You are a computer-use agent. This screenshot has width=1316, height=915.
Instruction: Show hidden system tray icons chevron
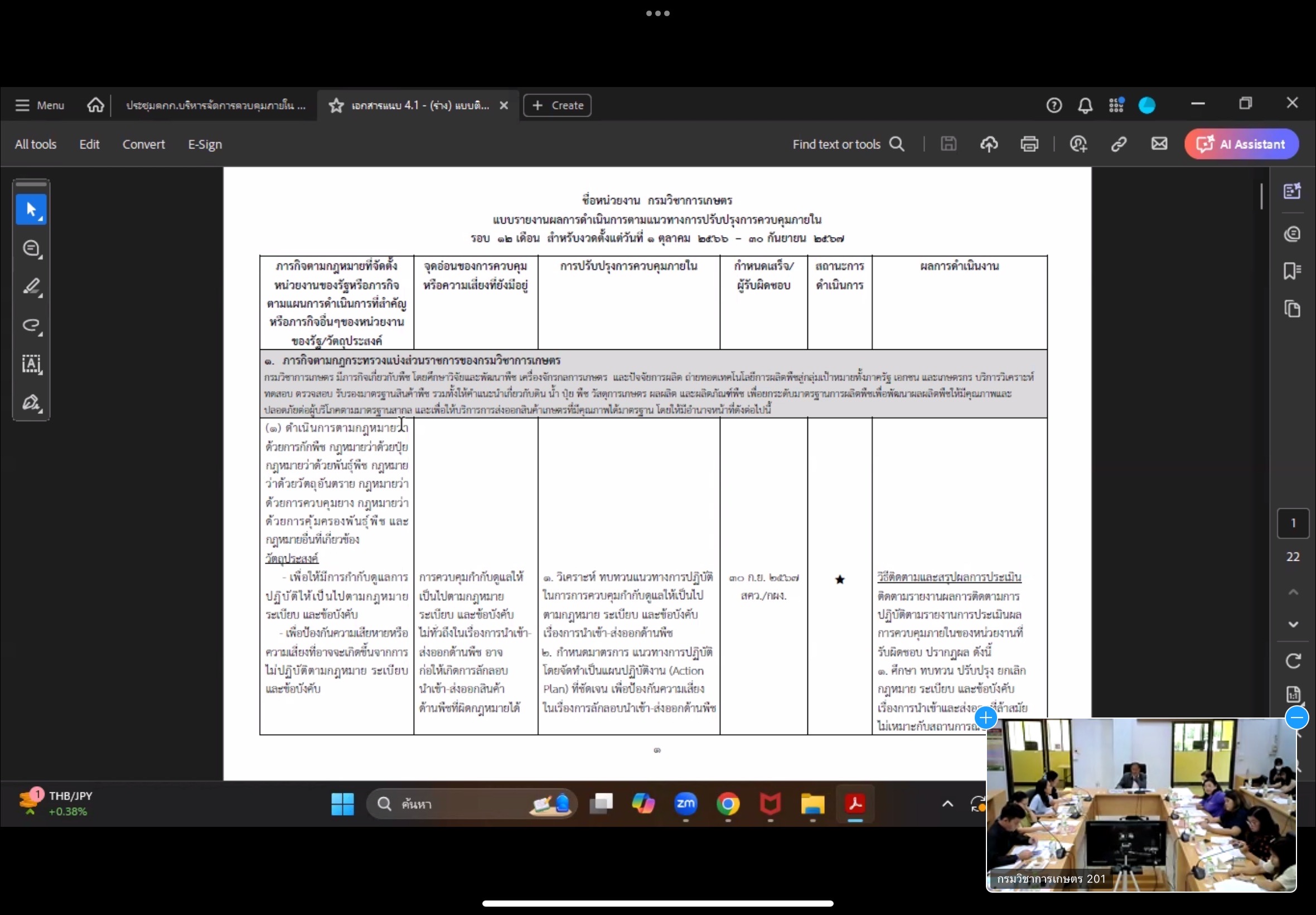coord(947,804)
